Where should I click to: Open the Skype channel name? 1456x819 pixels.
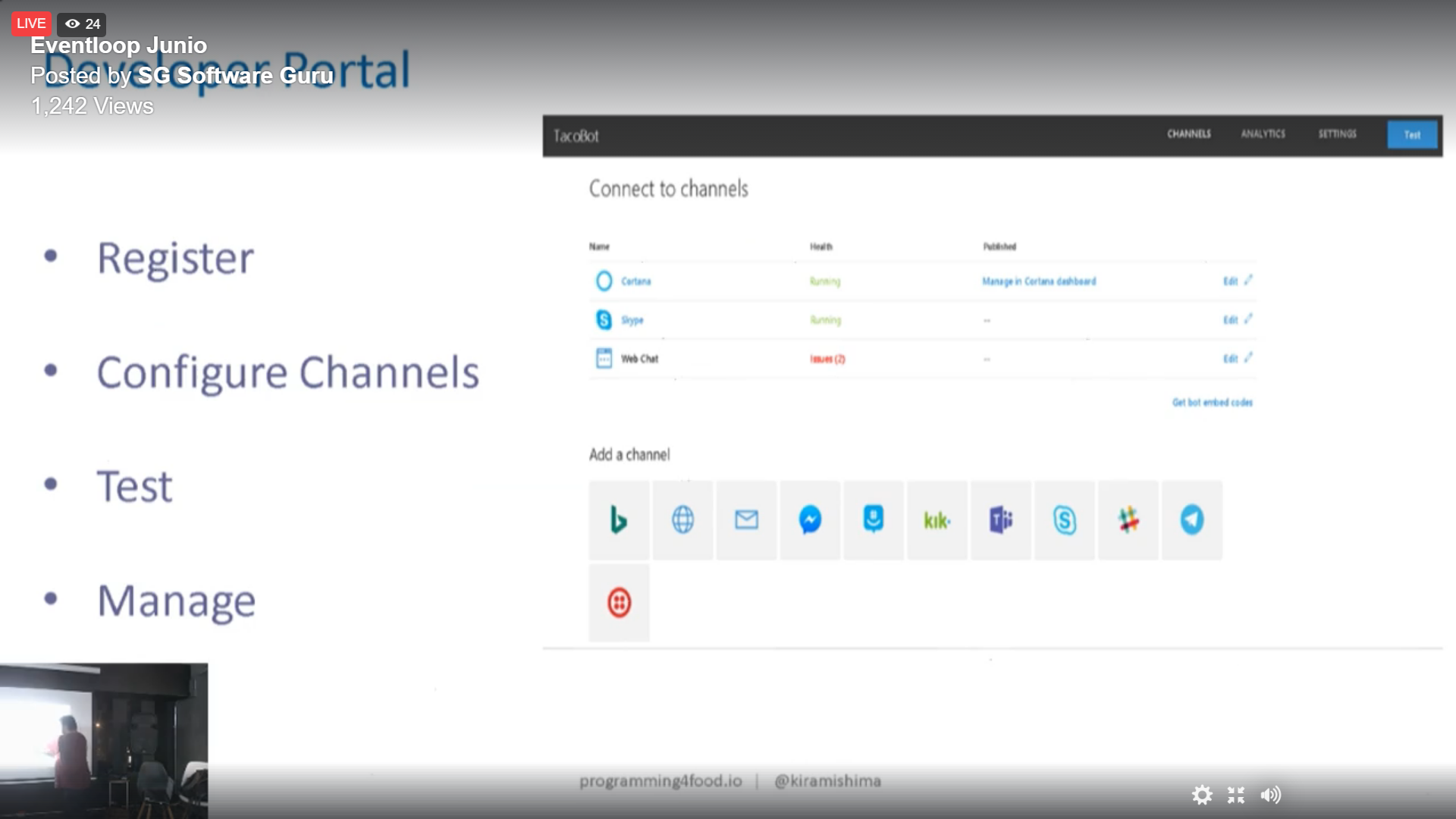click(632, 320)
